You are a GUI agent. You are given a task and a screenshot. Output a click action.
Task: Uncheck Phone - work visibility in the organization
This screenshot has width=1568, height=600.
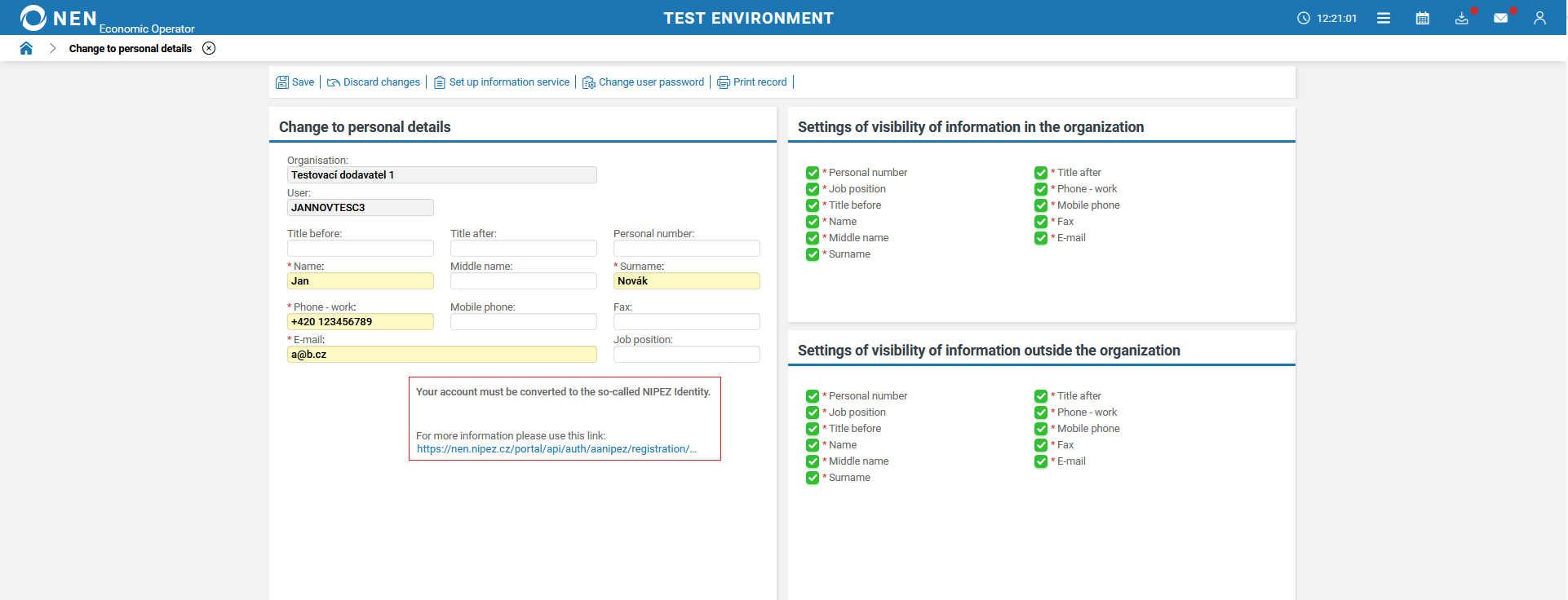pos(1041,189)
